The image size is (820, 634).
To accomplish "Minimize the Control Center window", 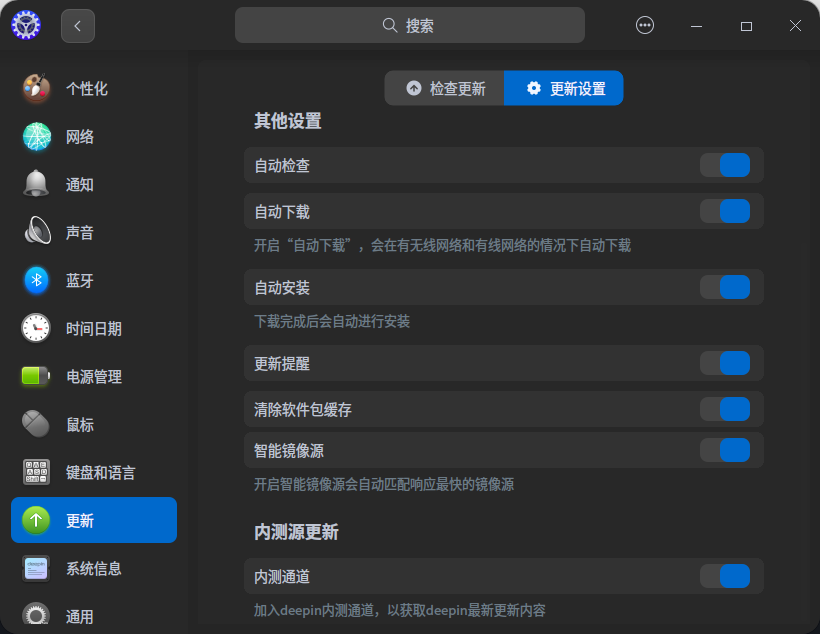I will pyautogui.click(x=696, y=26).
